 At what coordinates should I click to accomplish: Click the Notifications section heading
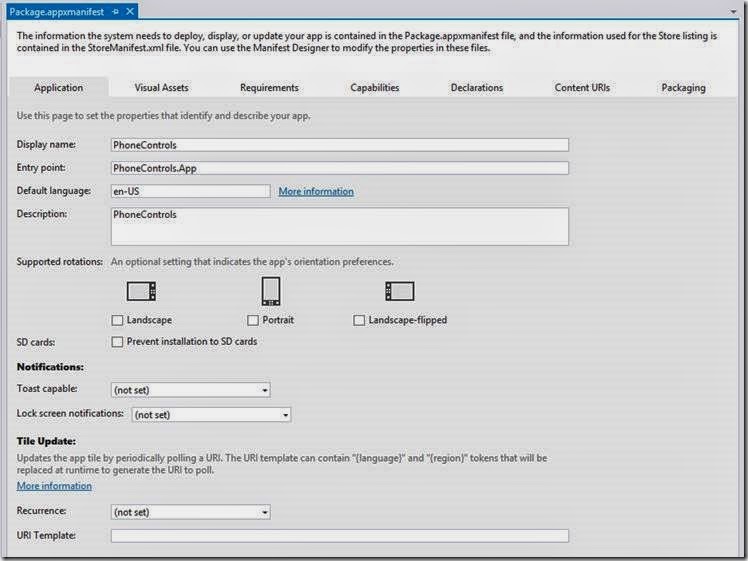[50, 367]
